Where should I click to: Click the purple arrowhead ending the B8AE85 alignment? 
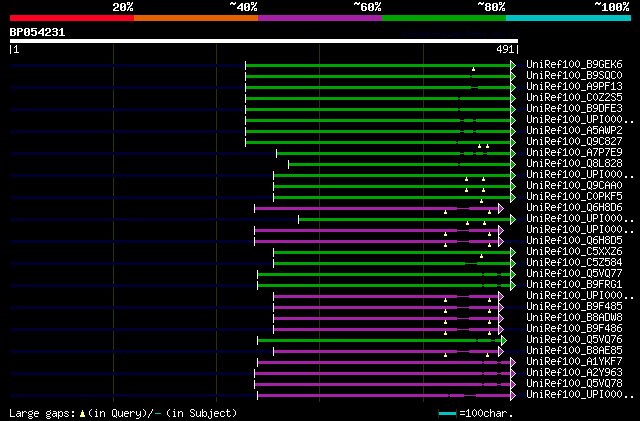[501, 352]
